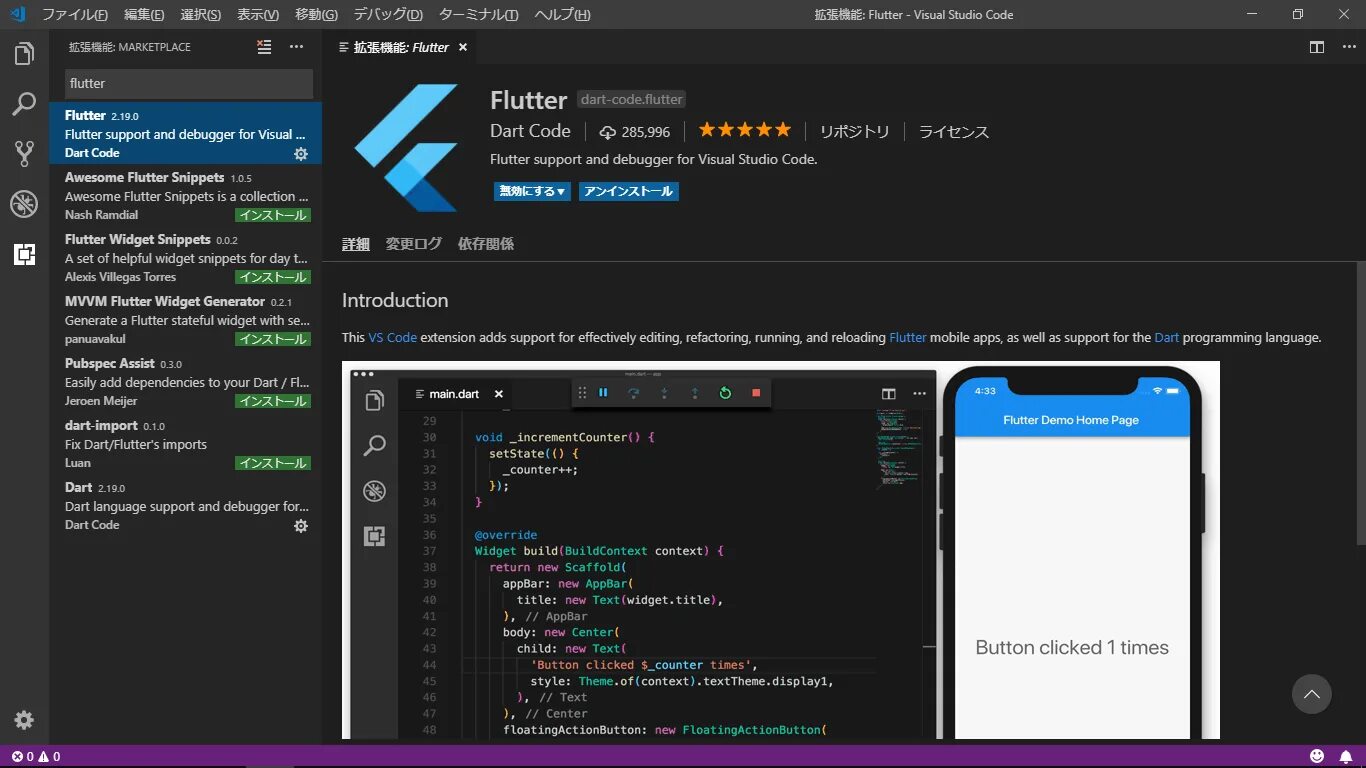
Task: Select Awesome Flutter Snippets list entry
Action: pyautogui.click(x=186, y=195)
